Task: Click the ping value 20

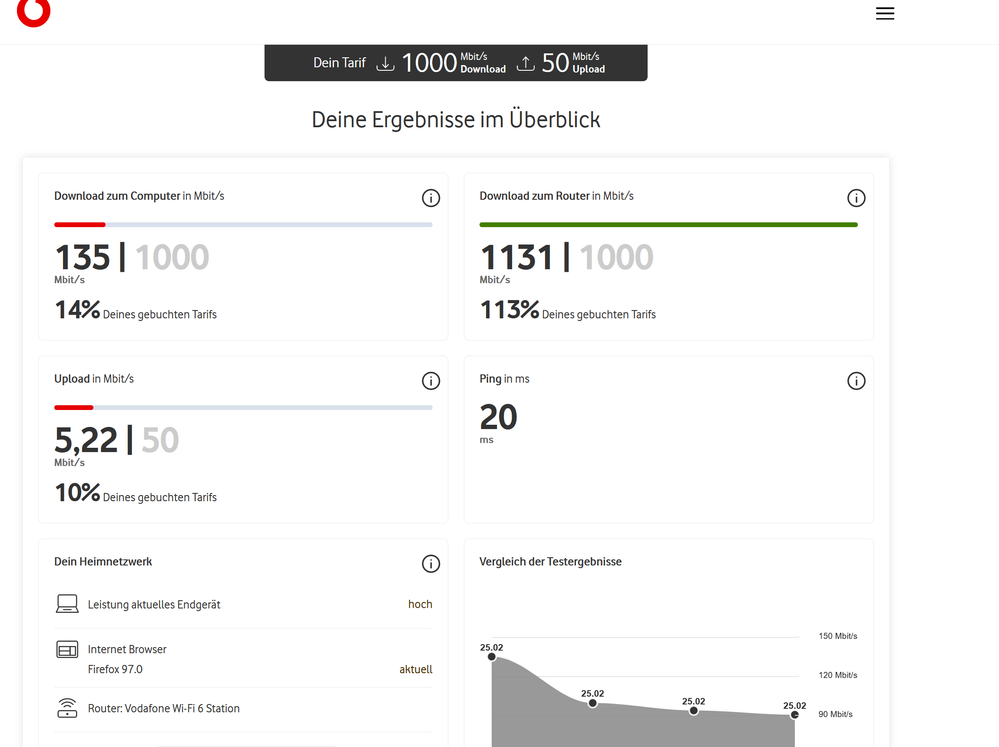Action: click(x=498, y=417)
